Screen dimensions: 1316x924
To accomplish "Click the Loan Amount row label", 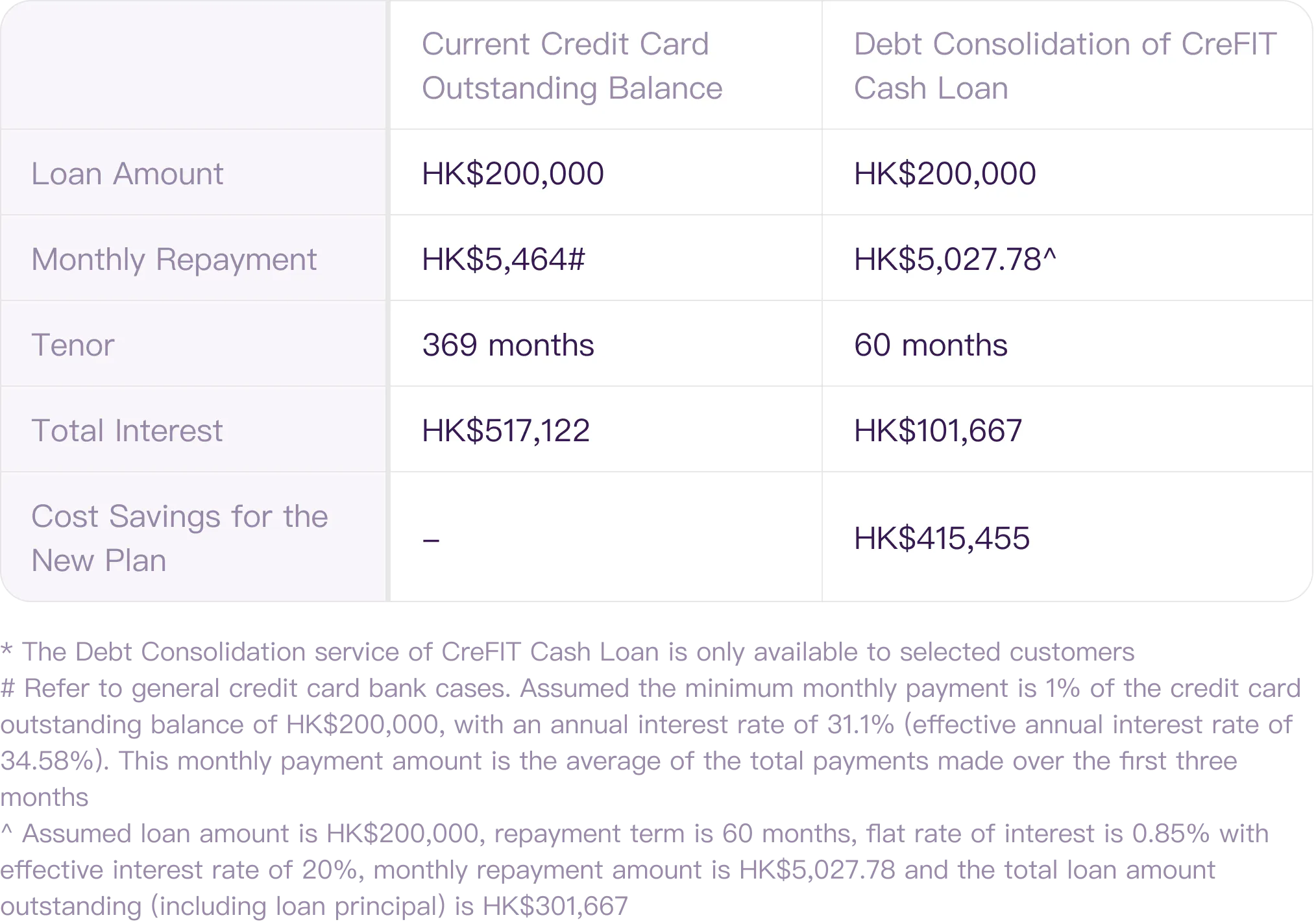I will click(x=127, y=173).
